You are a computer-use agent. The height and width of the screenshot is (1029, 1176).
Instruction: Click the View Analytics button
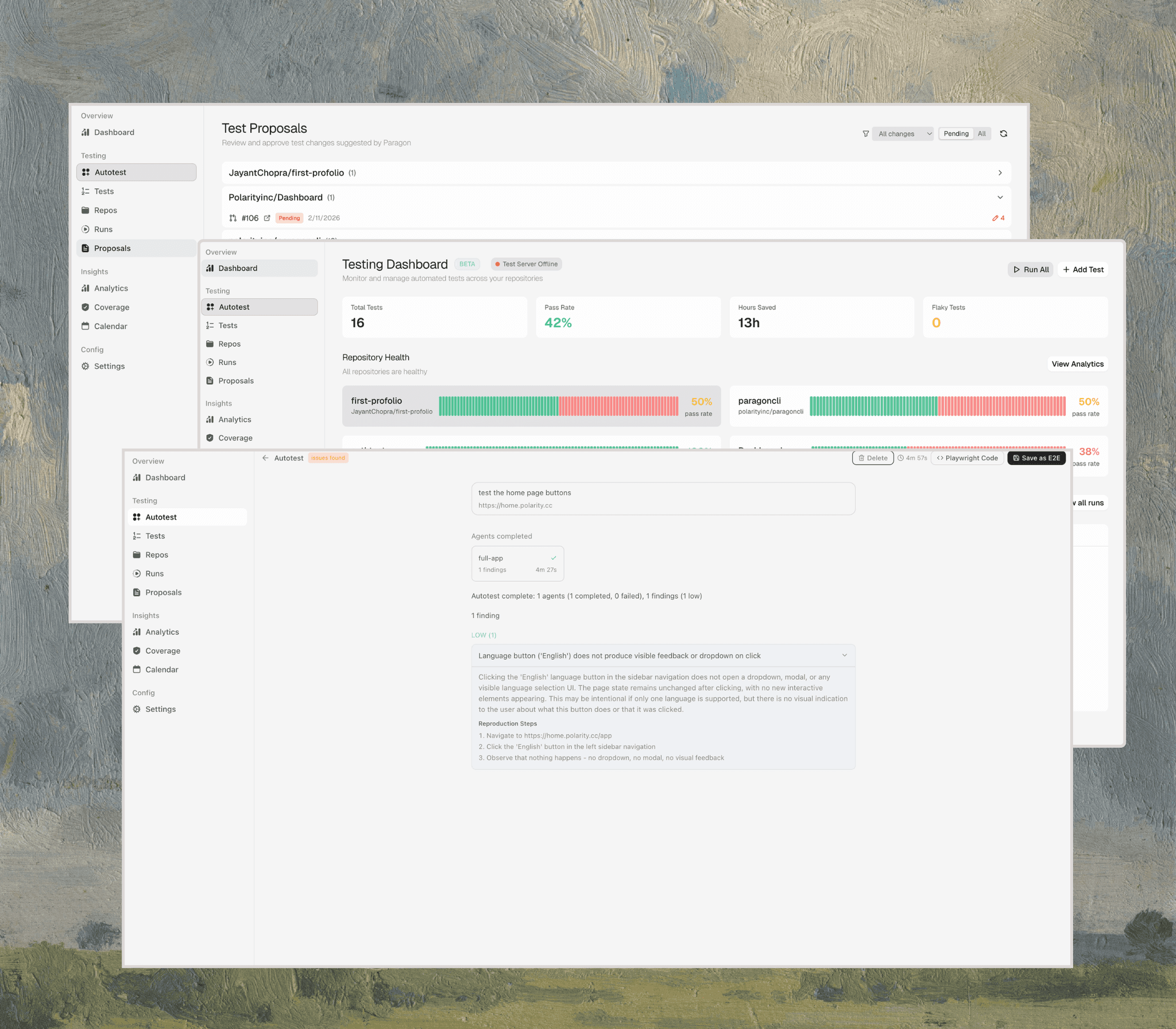pos(1077,364)
